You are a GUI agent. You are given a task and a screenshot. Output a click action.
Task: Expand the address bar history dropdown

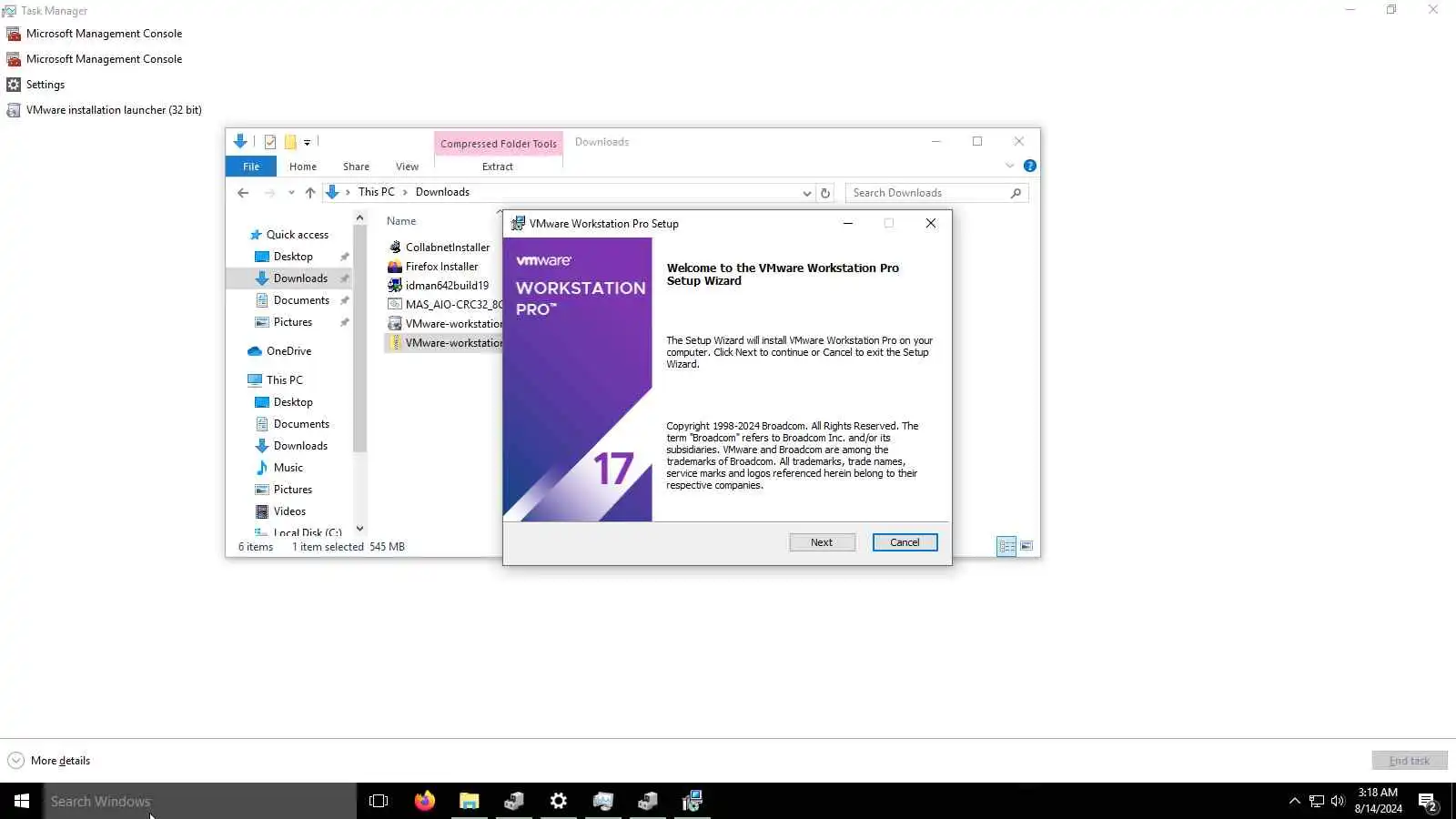coord(807,193)
